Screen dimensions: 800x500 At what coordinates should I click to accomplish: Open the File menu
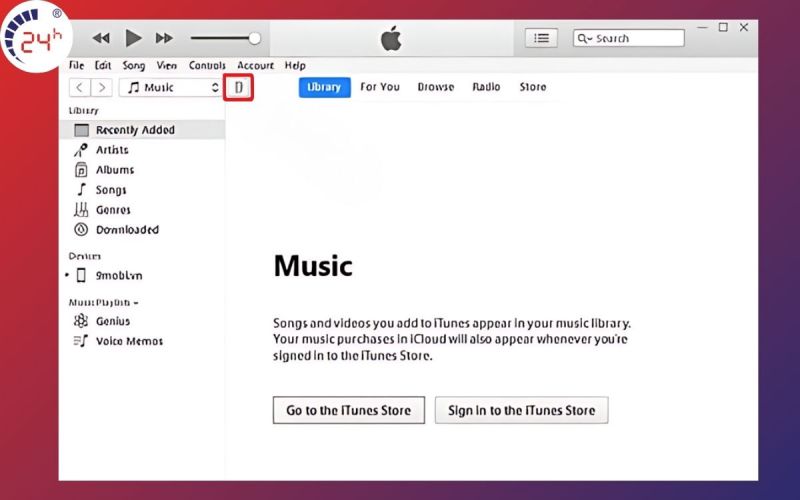click(x=77, y=65)
